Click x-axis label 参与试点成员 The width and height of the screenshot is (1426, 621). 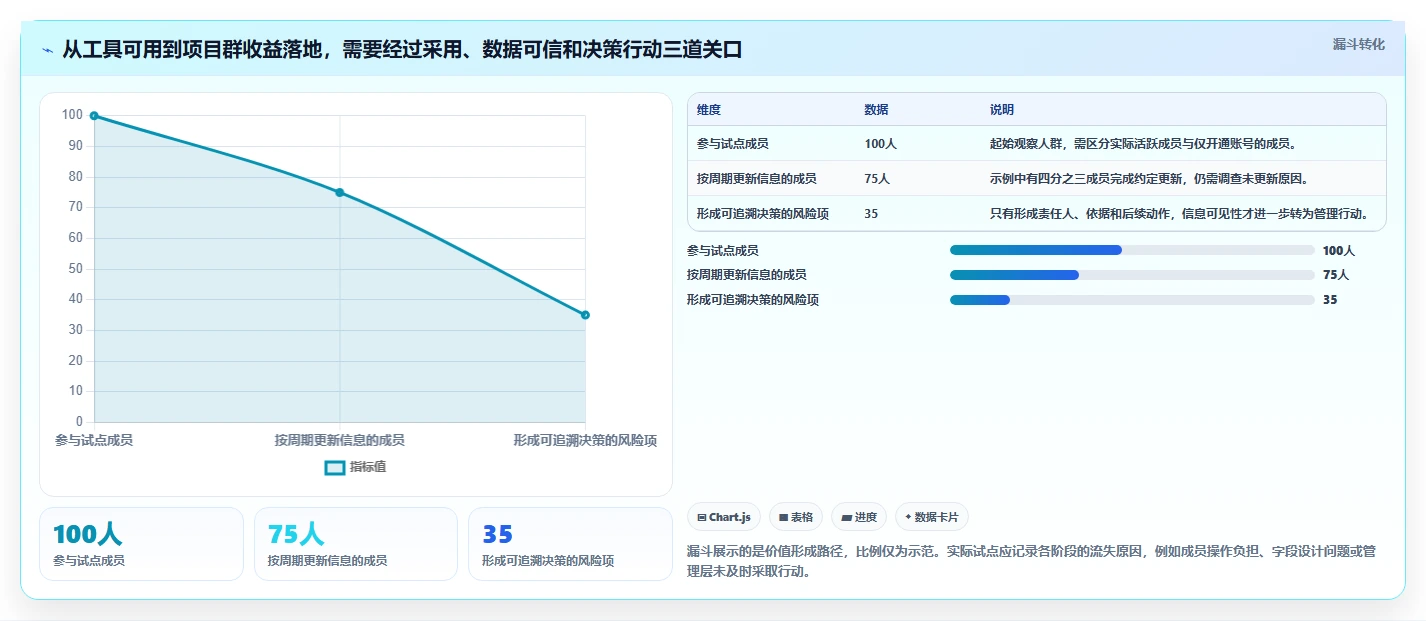94,440
